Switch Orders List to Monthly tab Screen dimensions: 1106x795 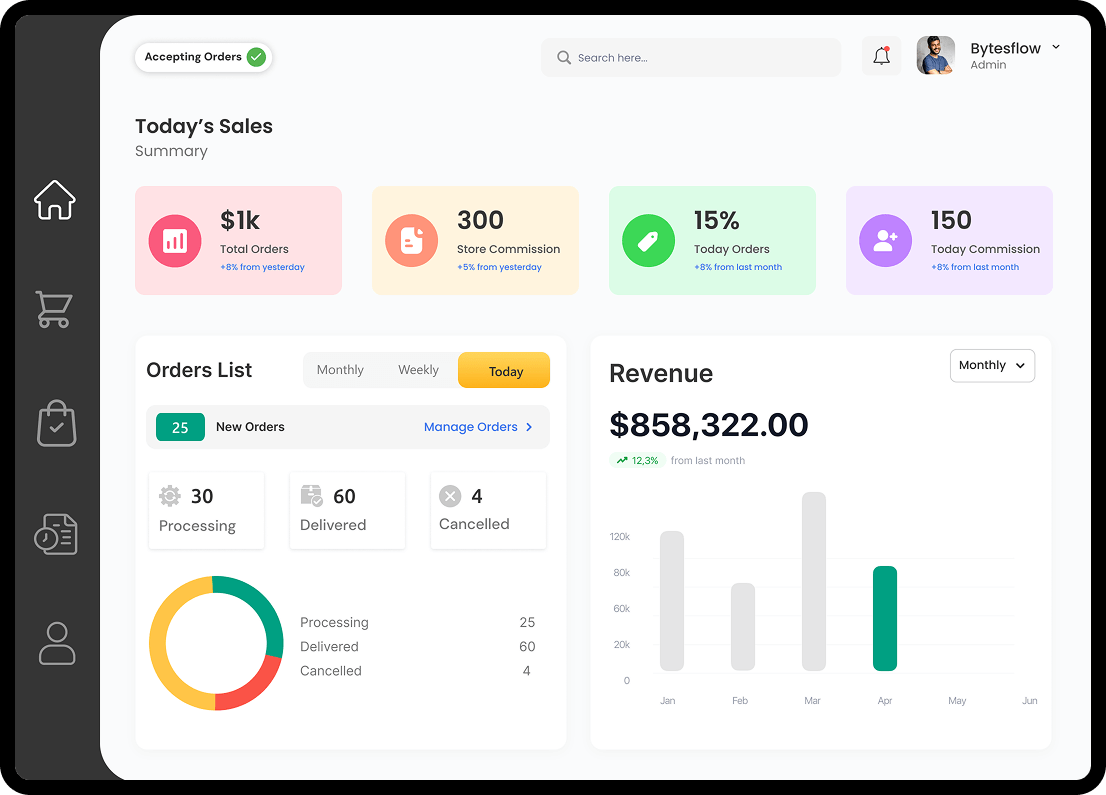(340, 370)
